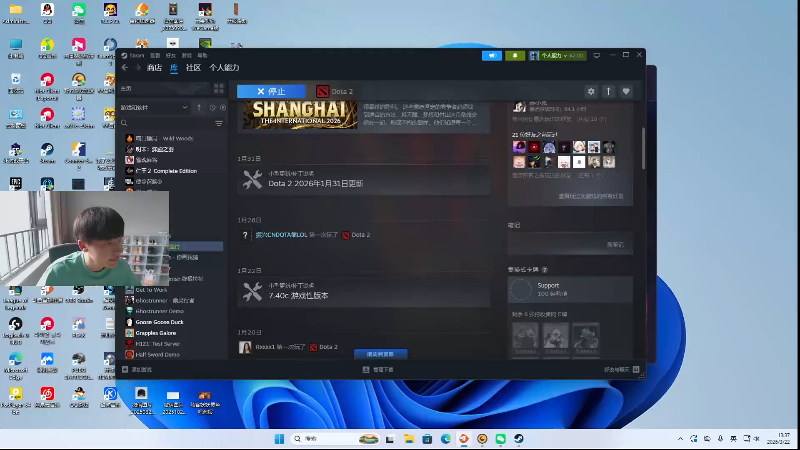Select Goose Goose Duck in library
The width and height of the screenshot is (800, 450).
(159, 322)
